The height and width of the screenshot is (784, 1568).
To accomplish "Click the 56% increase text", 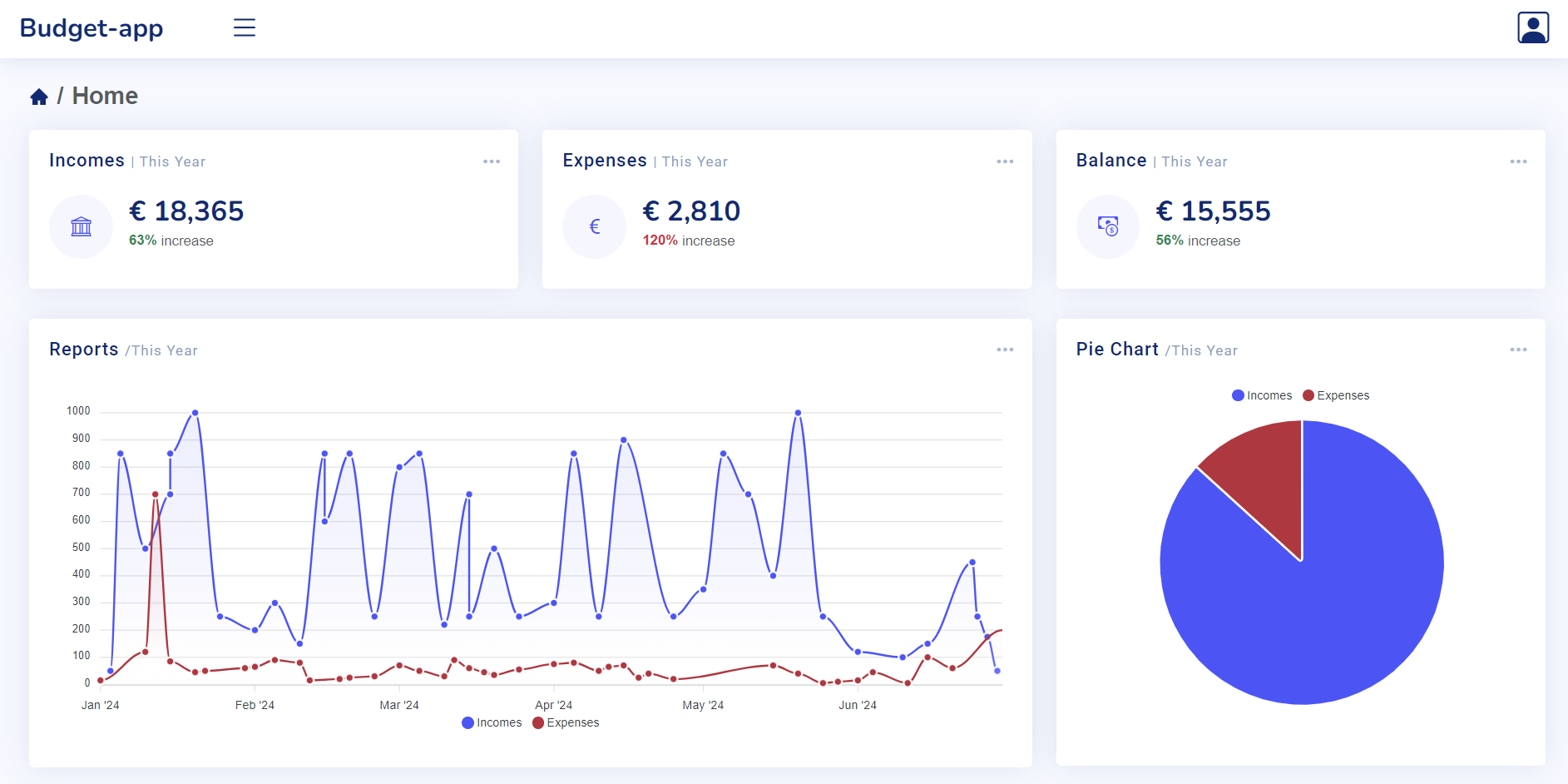I will click(1198, 241).
